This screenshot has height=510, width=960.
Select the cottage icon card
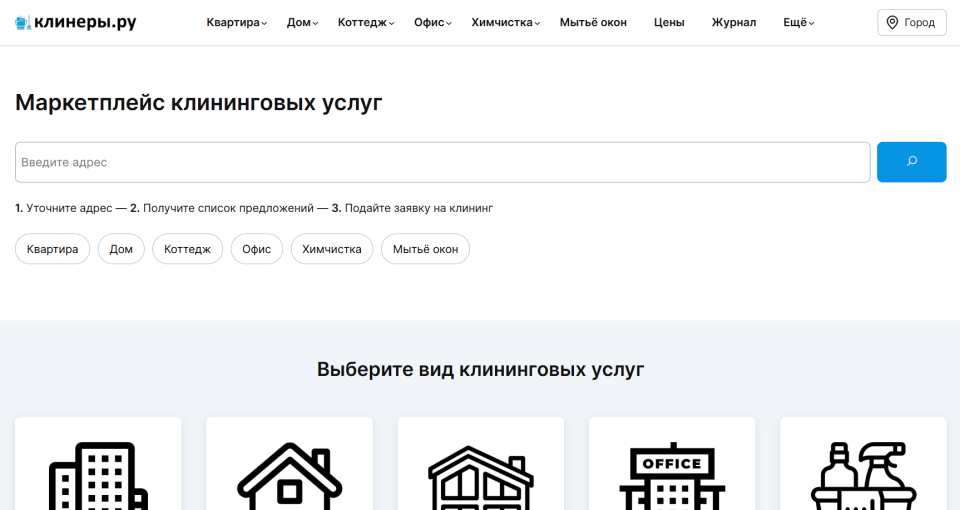coord(481,463)
